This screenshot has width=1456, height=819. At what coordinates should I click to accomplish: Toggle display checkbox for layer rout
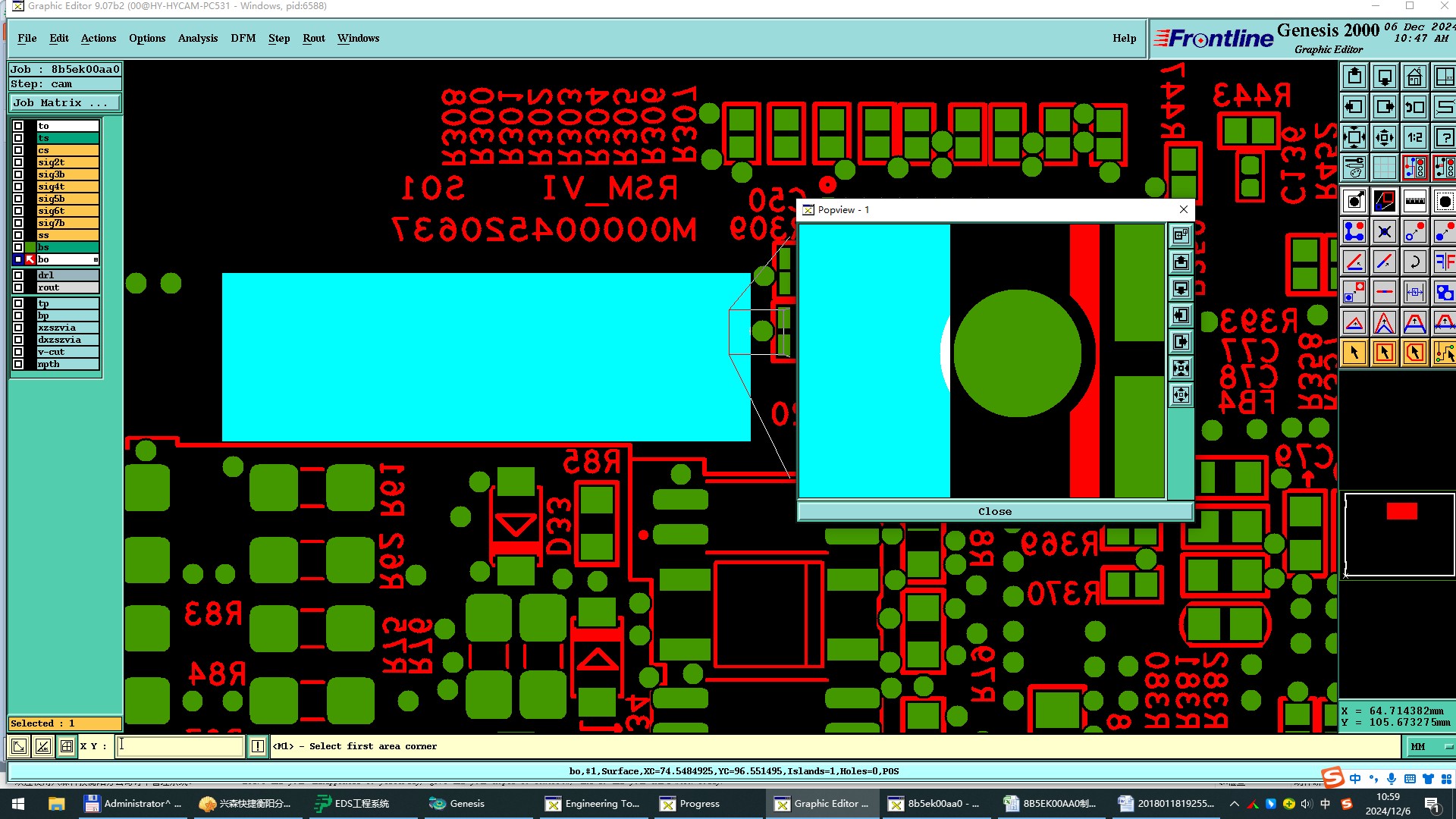point(18,287)
